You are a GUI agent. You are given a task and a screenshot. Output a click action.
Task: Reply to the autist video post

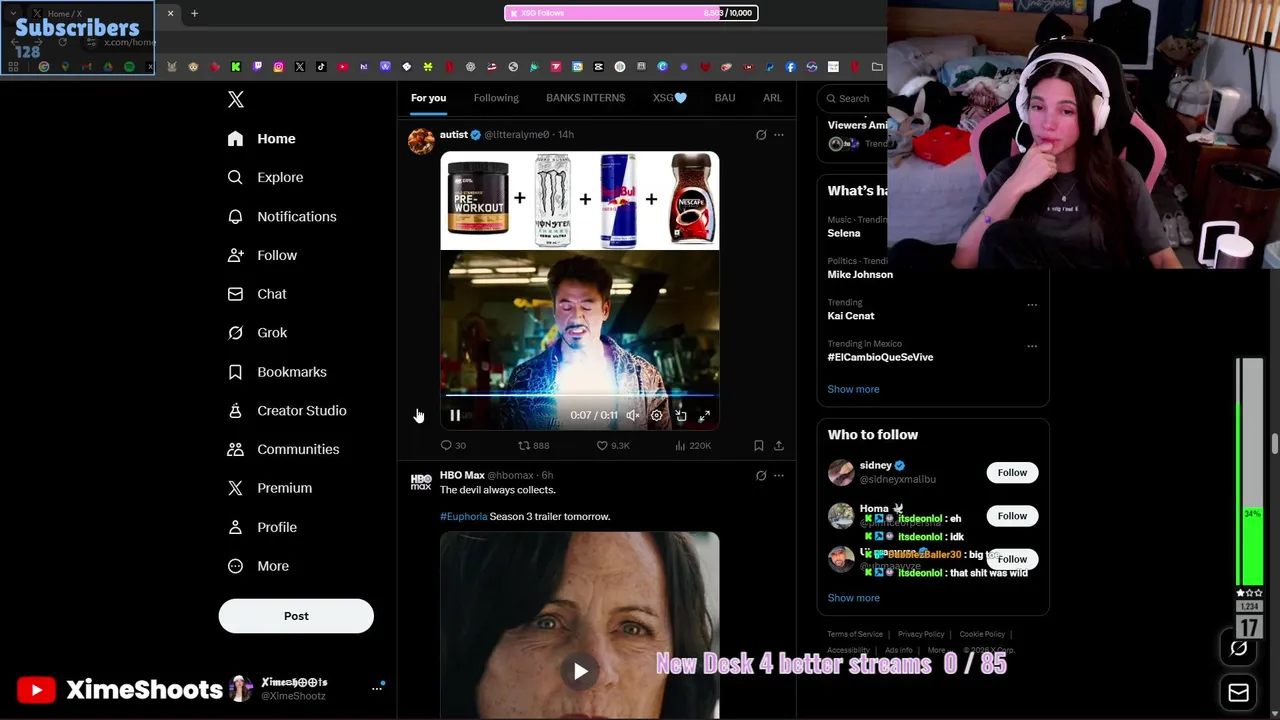pyautogui.click(x=453, y=445)
